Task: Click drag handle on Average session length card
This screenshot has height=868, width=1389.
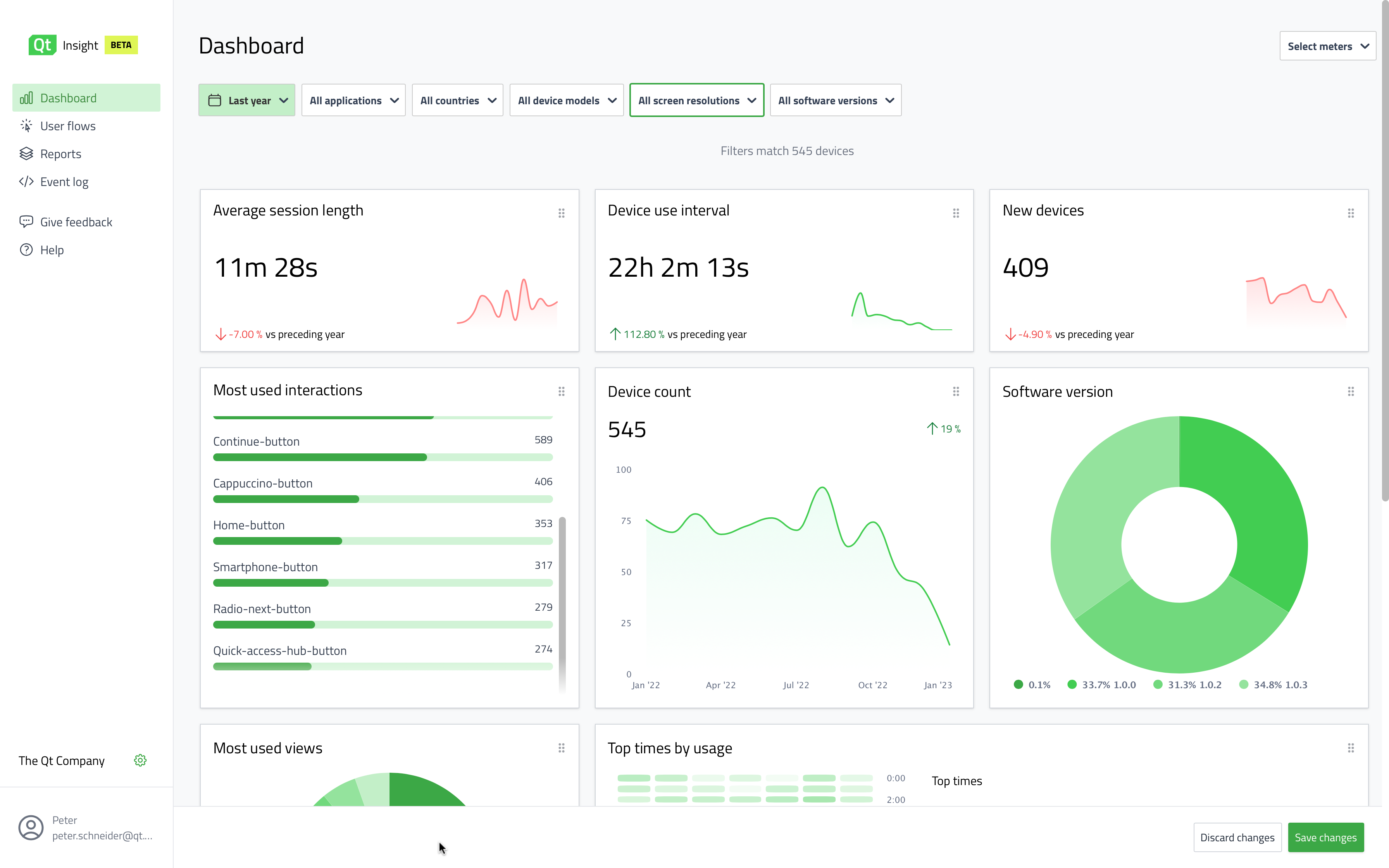Action: tap(561, 213)
